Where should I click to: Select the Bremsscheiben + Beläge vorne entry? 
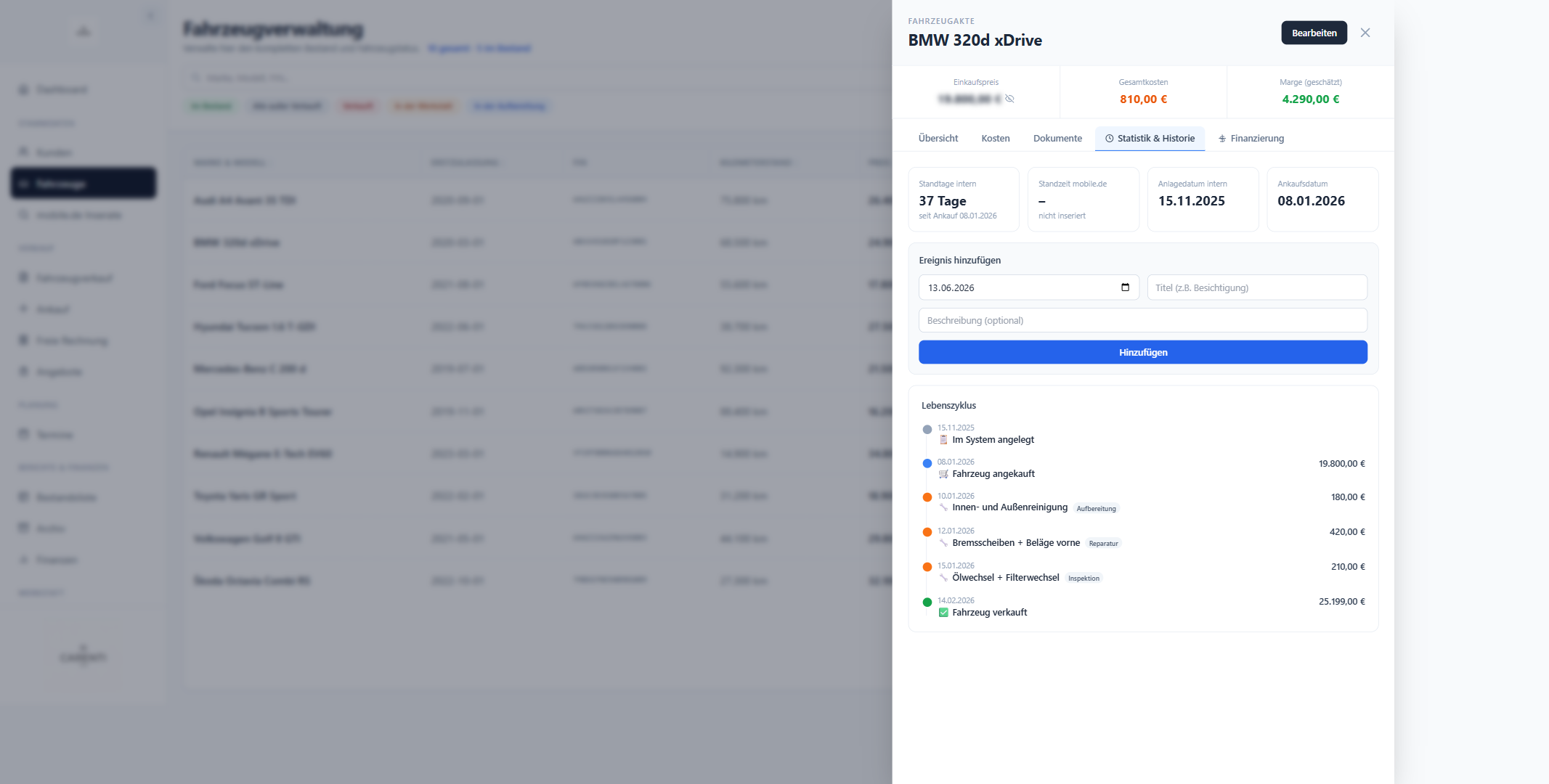(x=1016, y=543)
